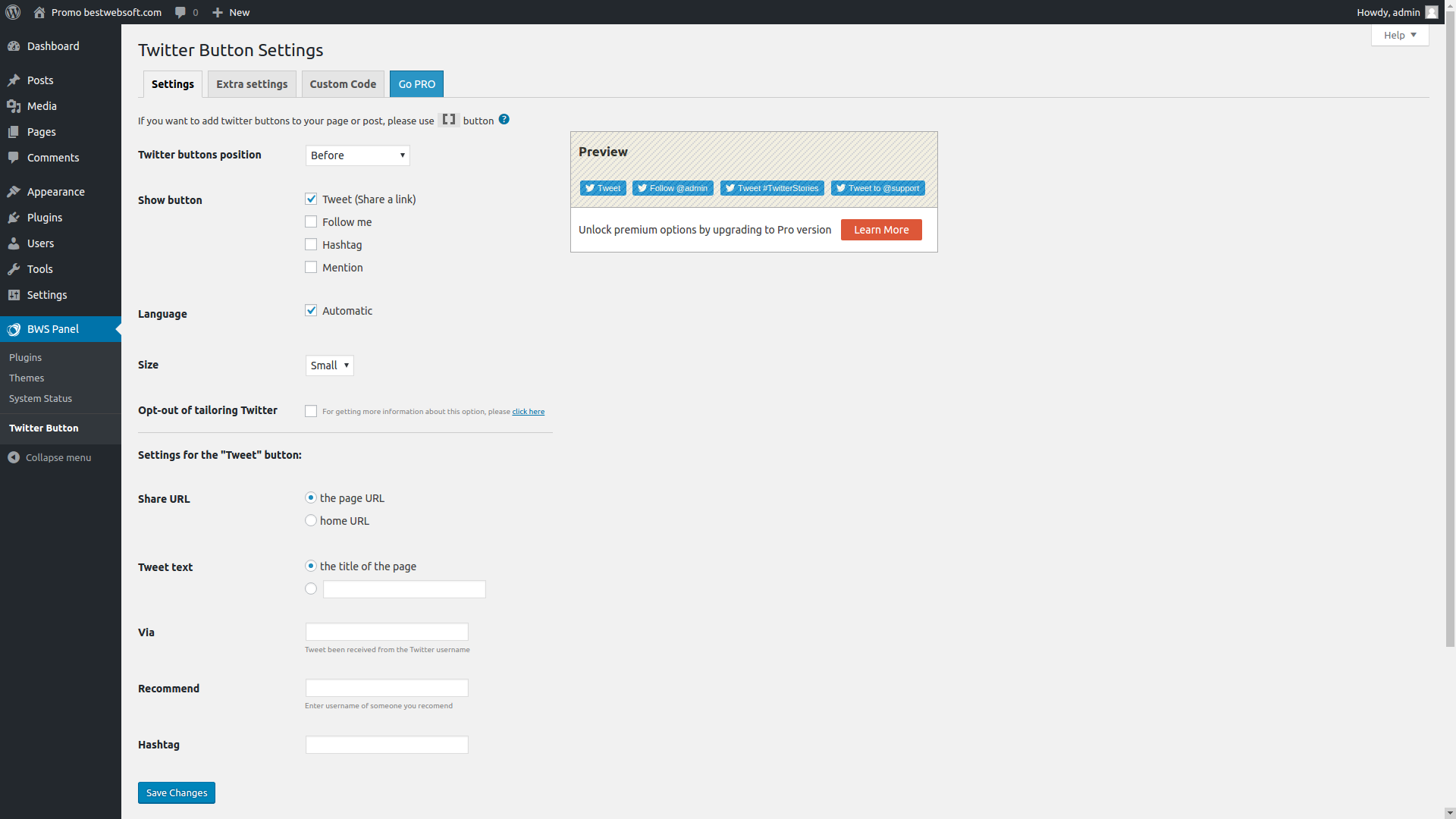Open the Themes submenu item

pyautogui.click(x=27, y=378)
